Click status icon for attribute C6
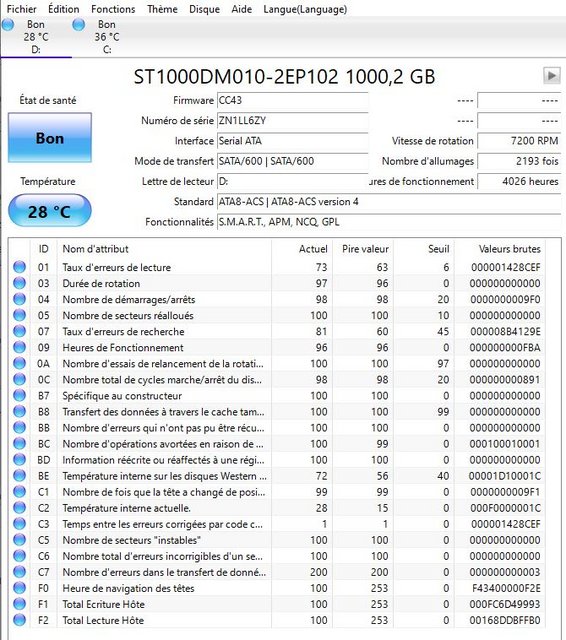566x640 pixels. pyautogui.click(x=19, y=556)
